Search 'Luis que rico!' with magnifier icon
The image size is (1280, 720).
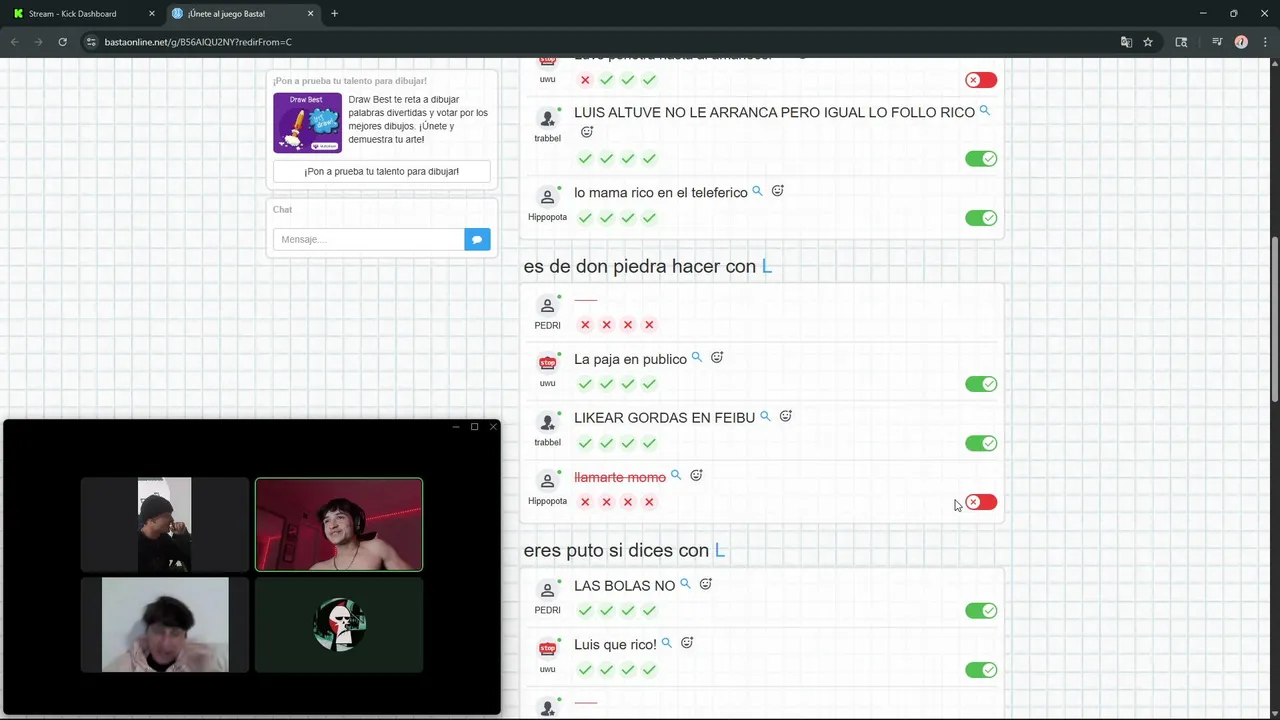coord(667,643)
